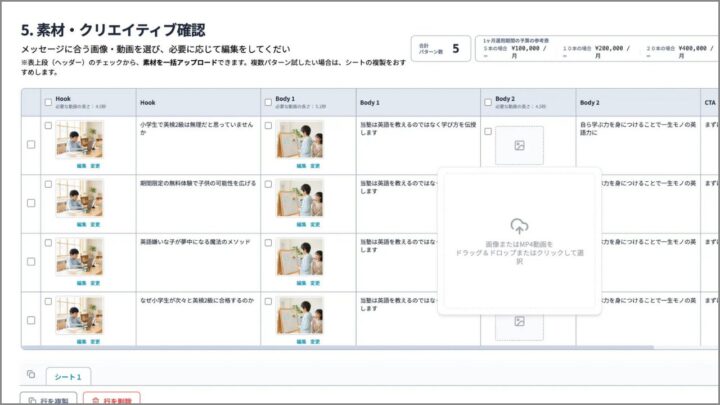Screen dimensions: 720x405
Task: Click the 行を複製 button
Action: click(x=48, y=400)
